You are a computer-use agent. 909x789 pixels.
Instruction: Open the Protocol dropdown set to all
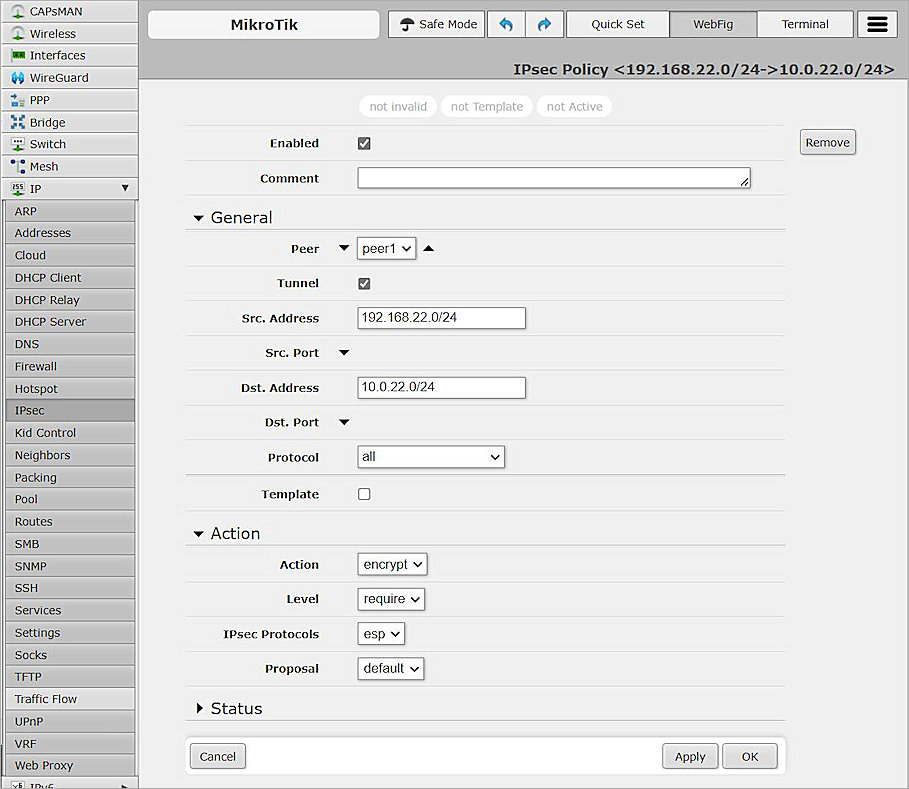pos(431,457)
